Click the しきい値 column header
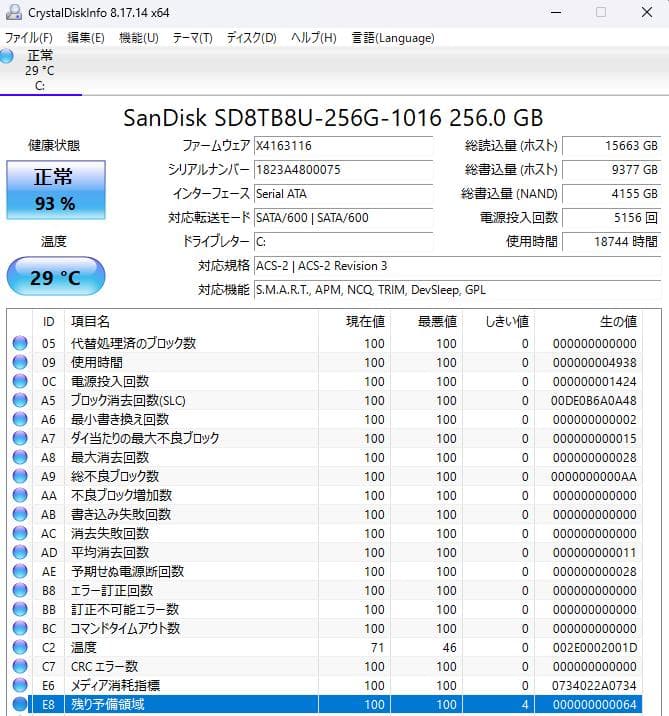669x716 pixels. click(499, 321)
